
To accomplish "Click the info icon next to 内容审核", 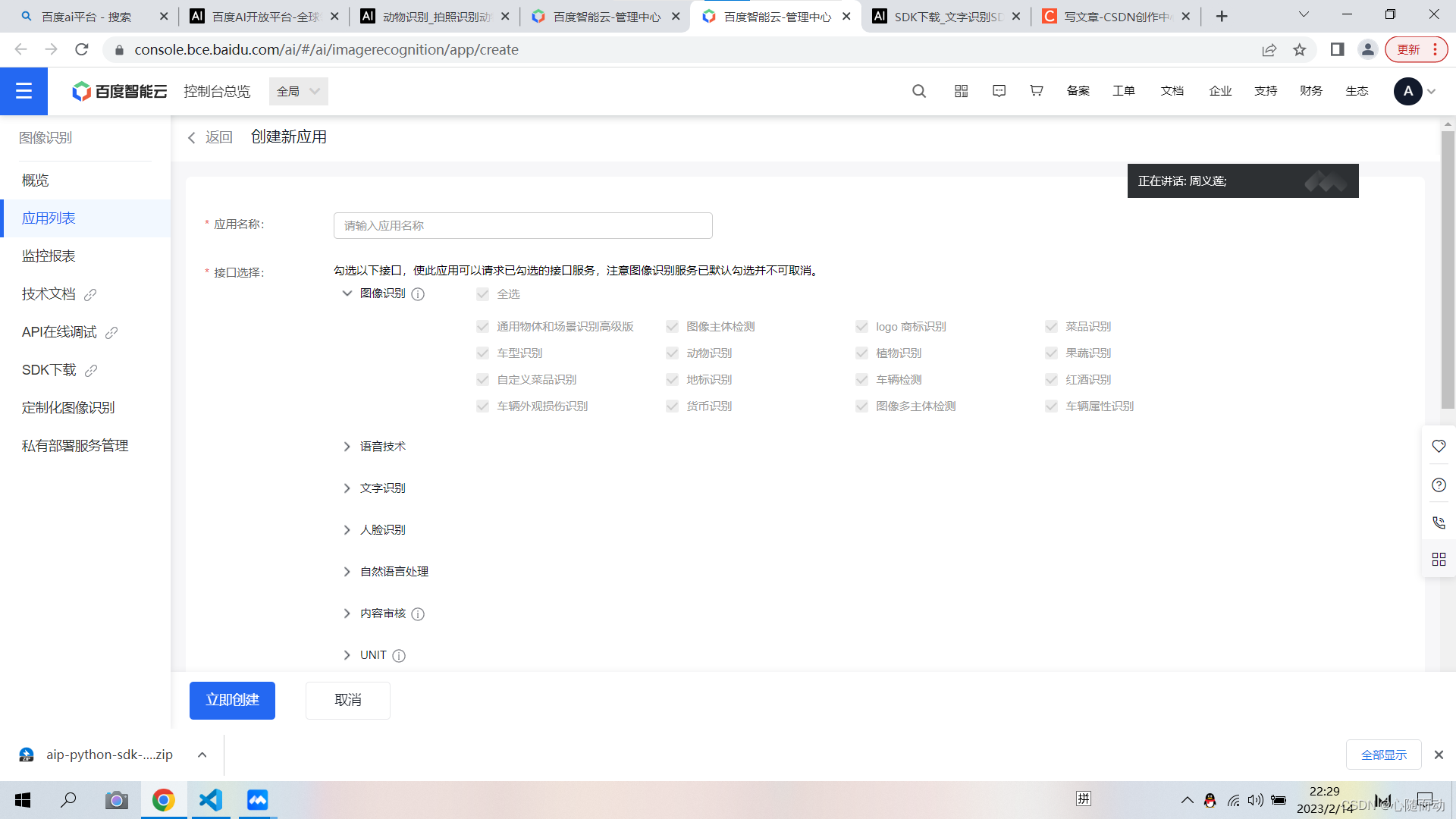I will 418,614.
